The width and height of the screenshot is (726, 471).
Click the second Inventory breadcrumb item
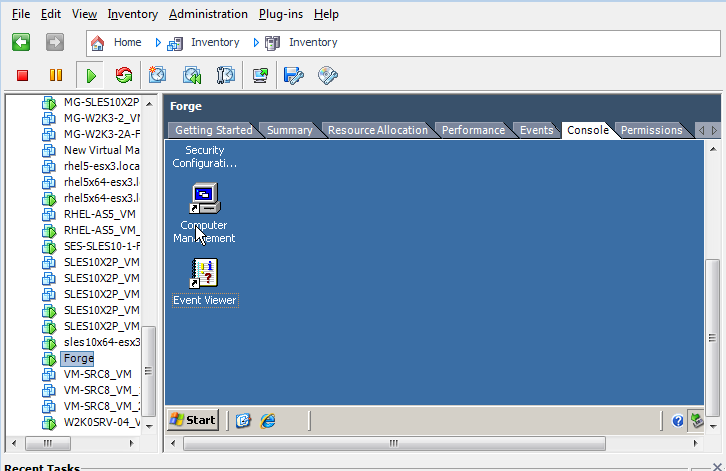(313, 42)
